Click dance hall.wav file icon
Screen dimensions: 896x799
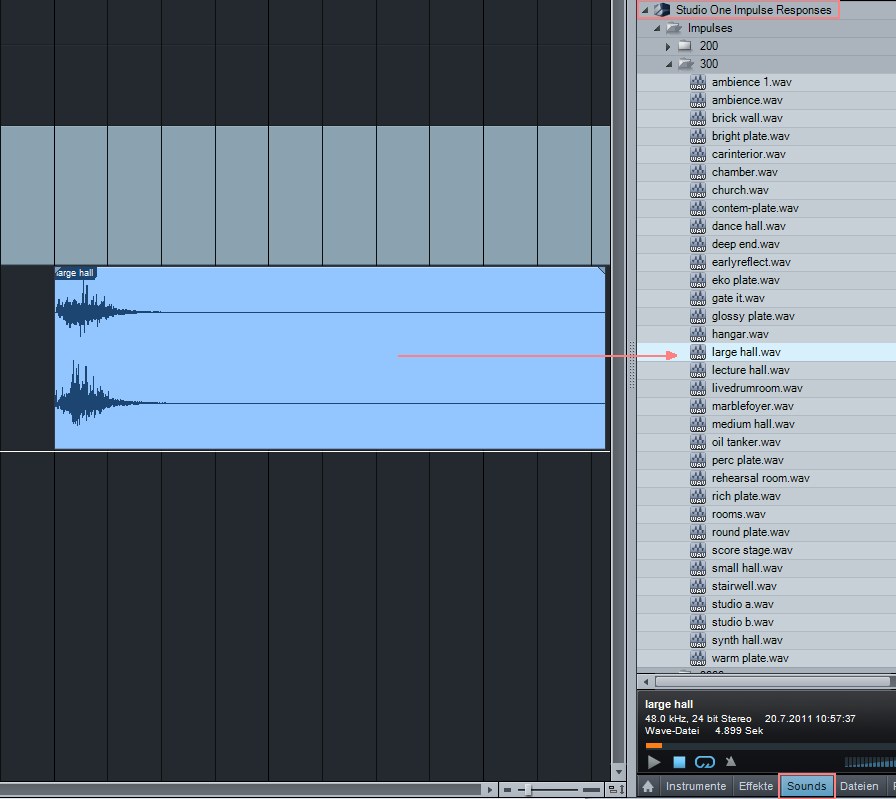[x=698, y=226]
